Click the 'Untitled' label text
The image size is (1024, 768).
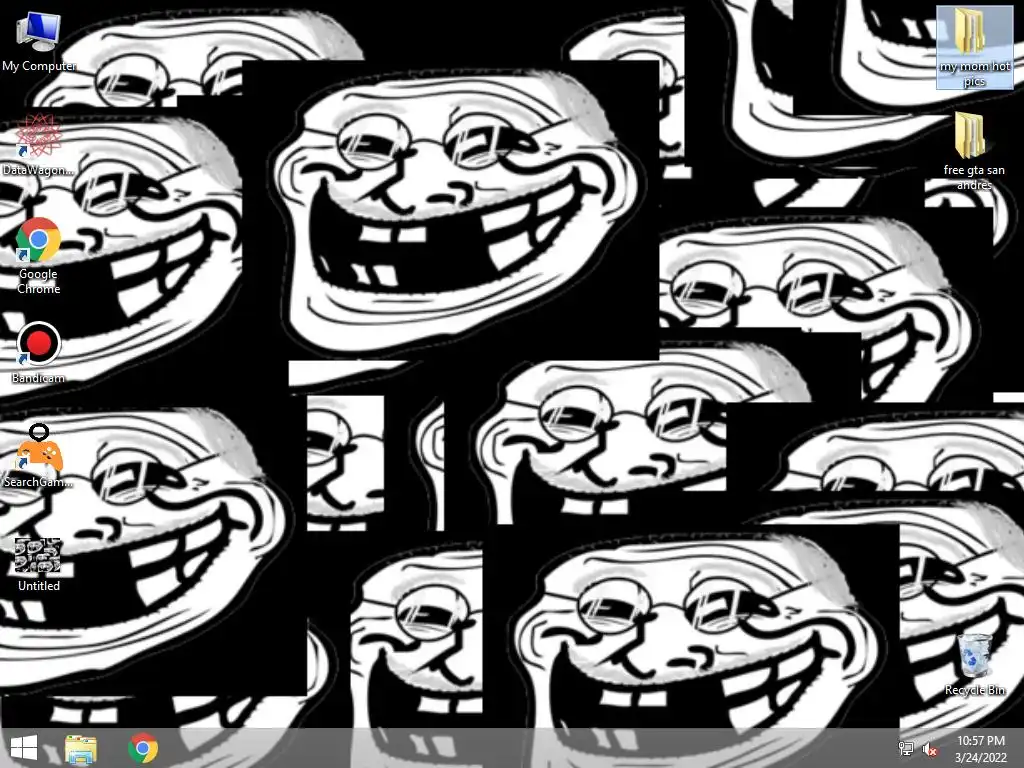39,586
